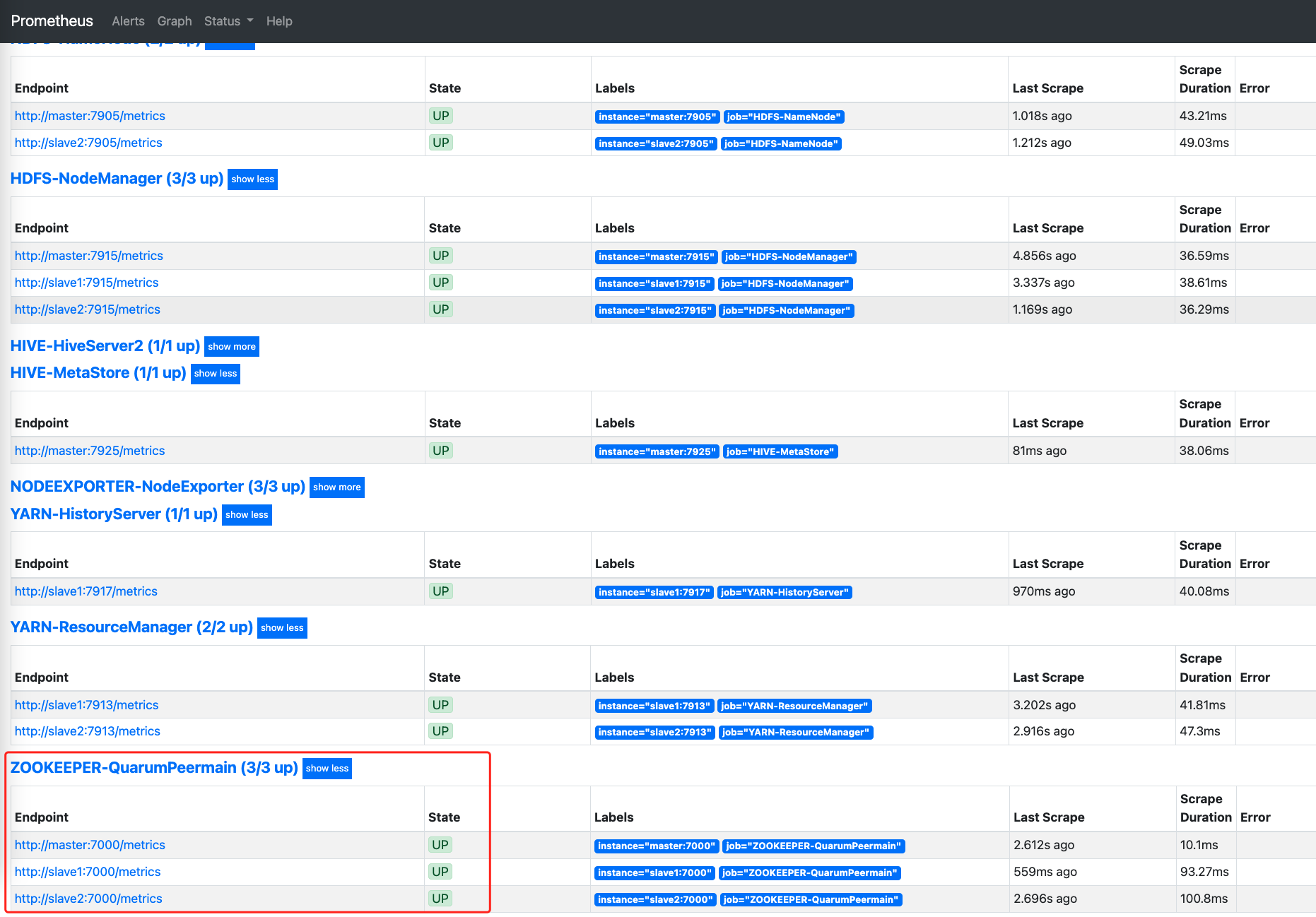
Task: Collapse HIVE-MetaStore with show less
Action: [216, 374]
